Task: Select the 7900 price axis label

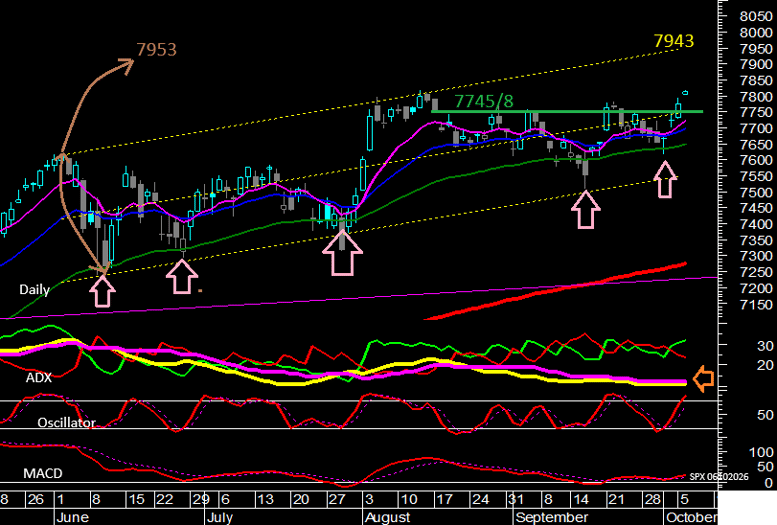Action: click(x=756, y=64)
